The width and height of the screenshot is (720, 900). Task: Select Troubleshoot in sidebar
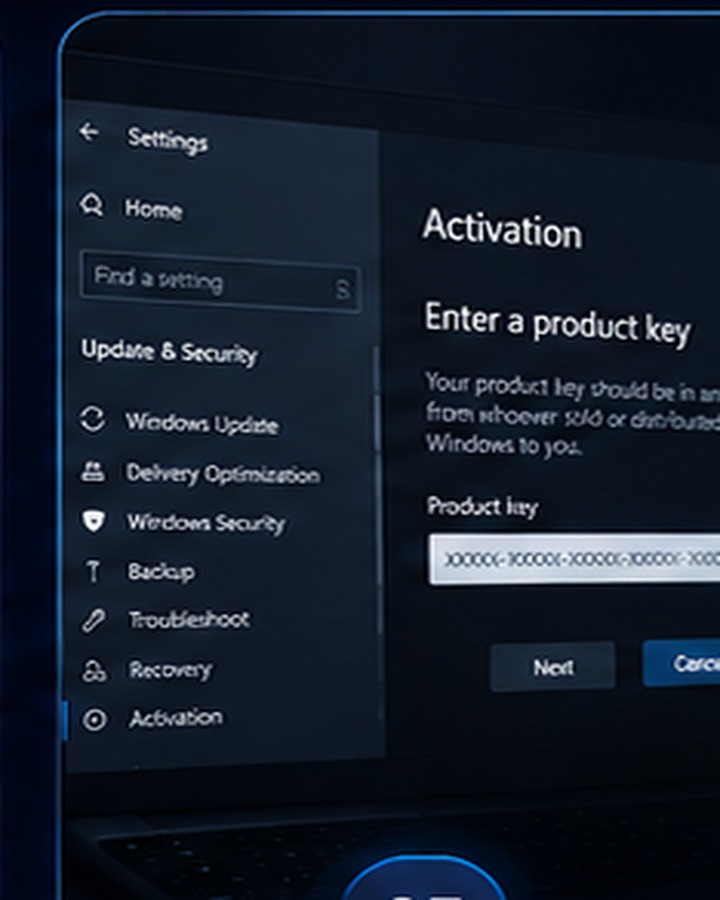[189, 619]
